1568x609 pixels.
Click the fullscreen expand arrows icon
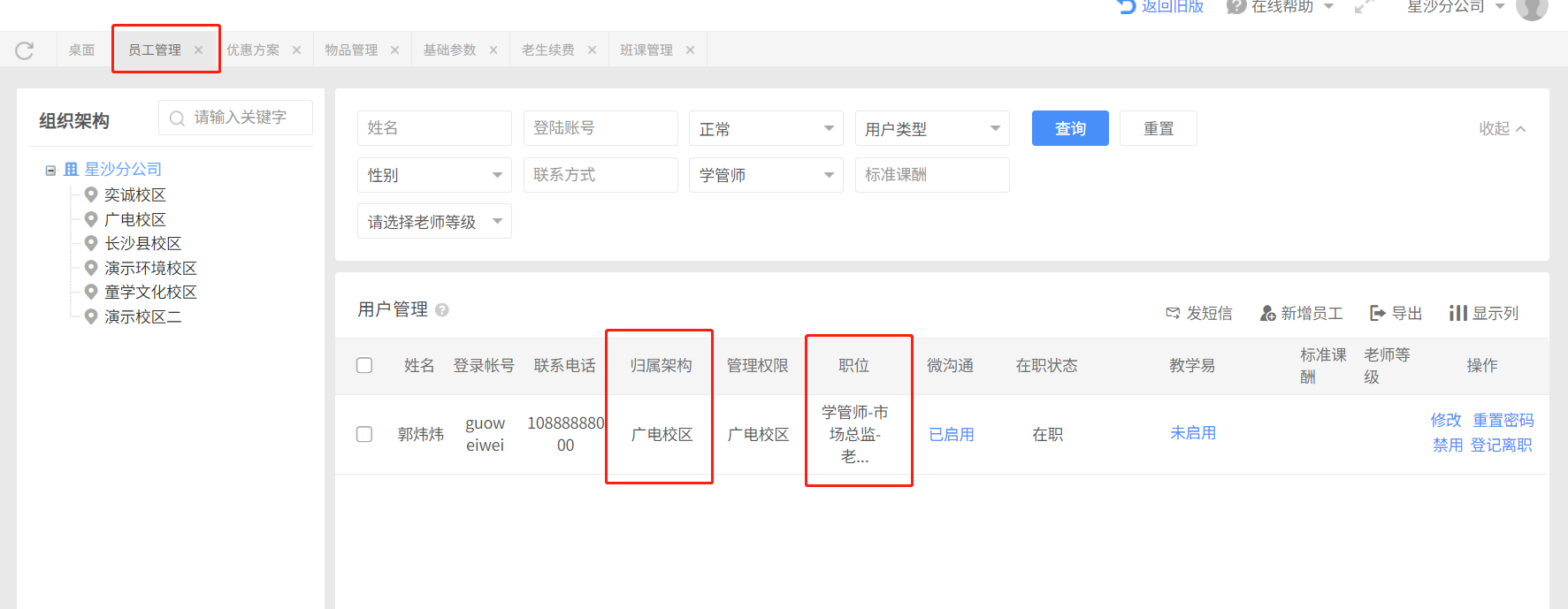coord(1365,6)
